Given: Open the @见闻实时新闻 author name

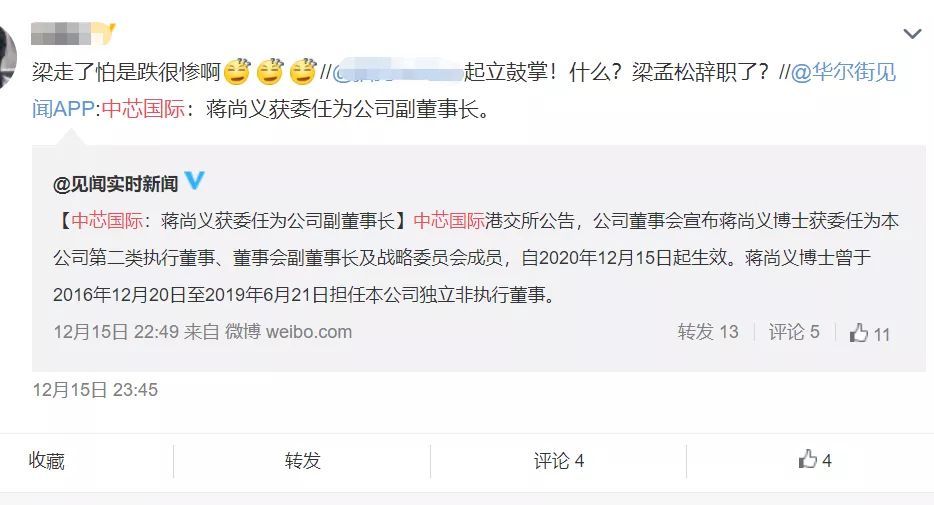Looking at the screenshot, I should point(116,184).
